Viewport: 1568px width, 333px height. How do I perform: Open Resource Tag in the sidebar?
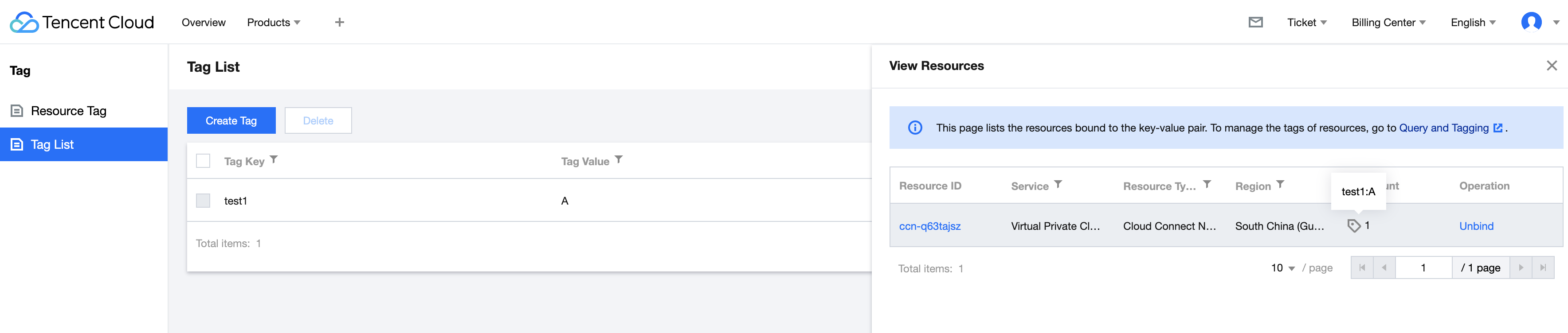(x=68, y=111)
